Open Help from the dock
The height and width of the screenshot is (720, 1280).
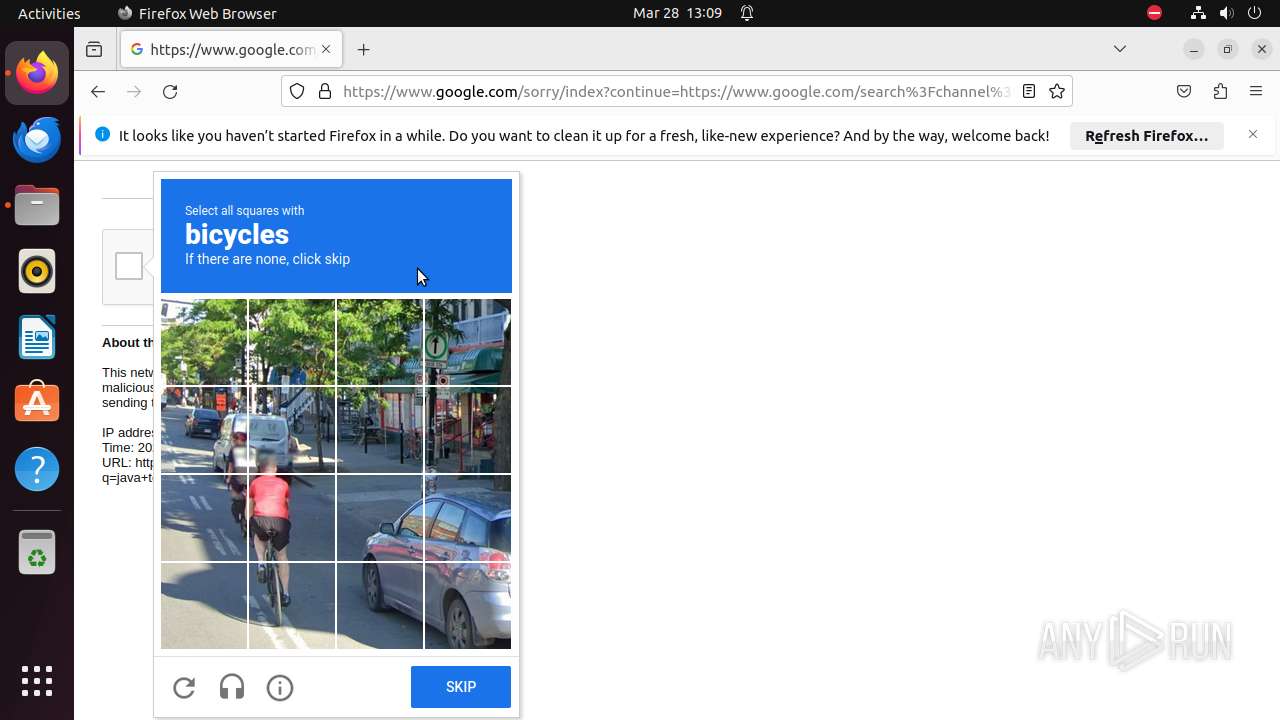pyautogui.click(x=37, y=469)
